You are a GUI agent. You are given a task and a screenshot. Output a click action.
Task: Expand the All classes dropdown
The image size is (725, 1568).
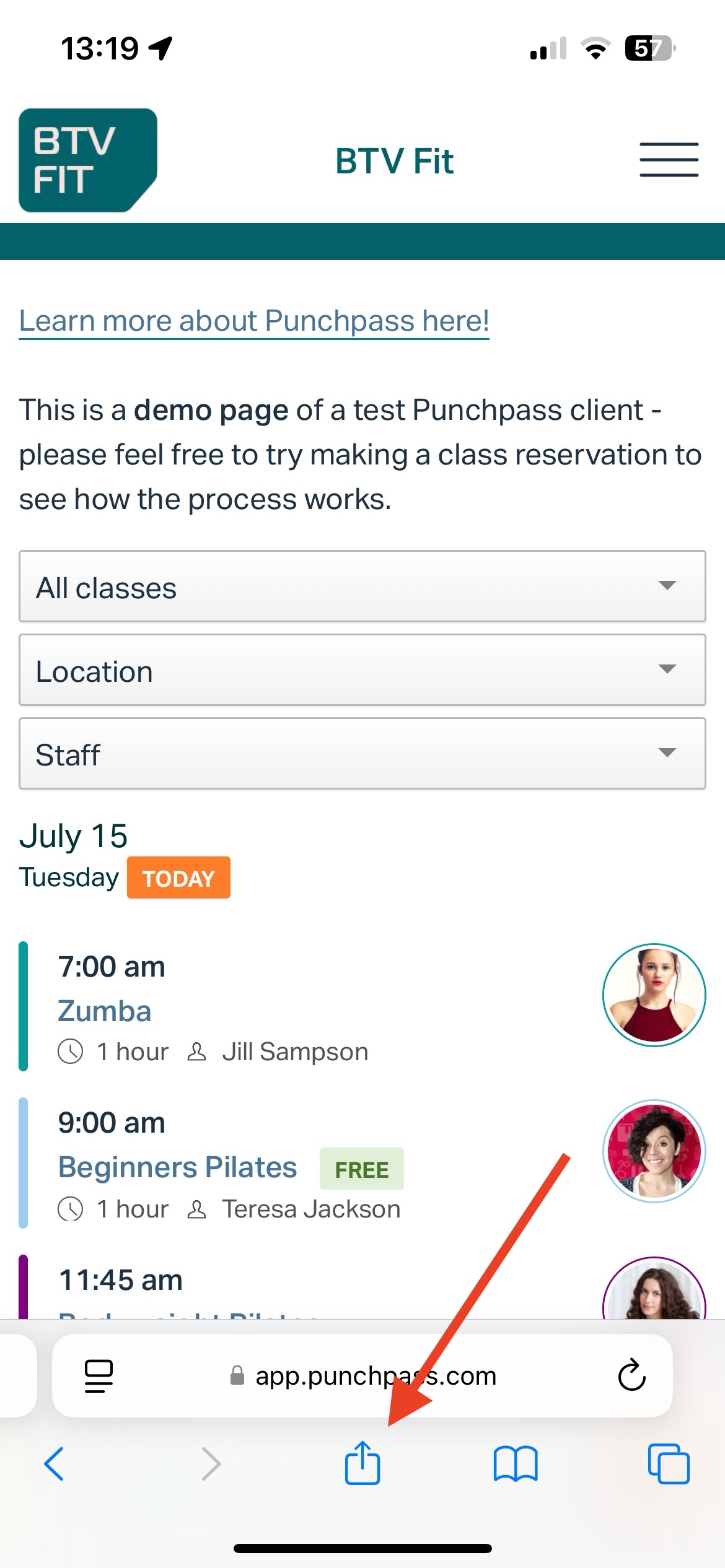point(362,586)
